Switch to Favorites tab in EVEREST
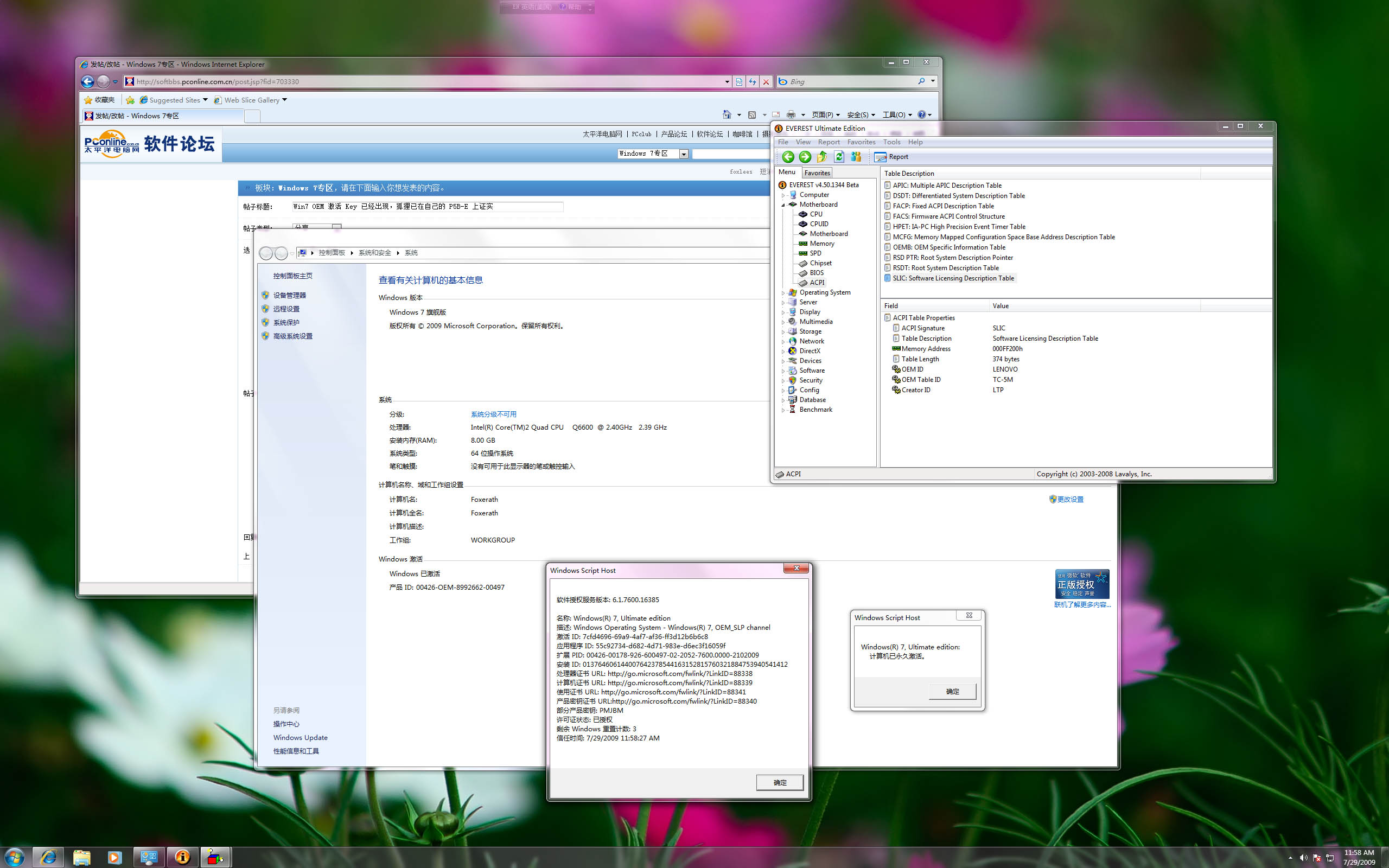Screen dimensions: 1389x868 point(817,173)
